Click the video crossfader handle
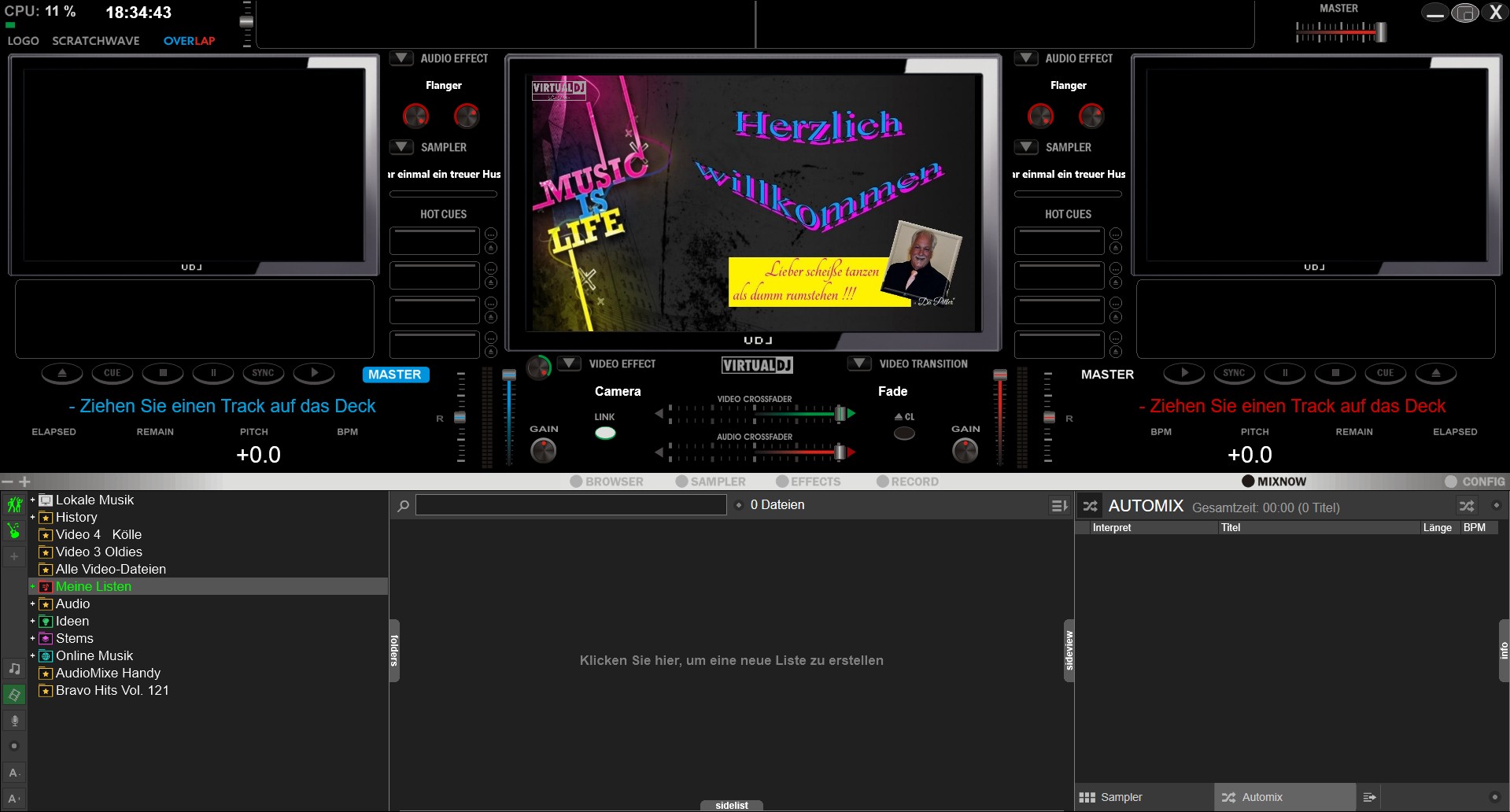Screen dimensions: 1510x812 [x=840, y=413]
